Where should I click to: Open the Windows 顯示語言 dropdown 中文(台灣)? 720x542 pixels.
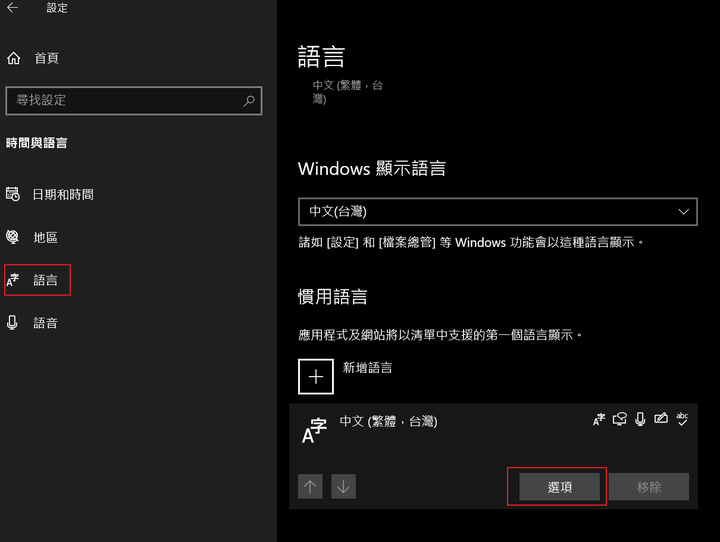tap(498, 212)
